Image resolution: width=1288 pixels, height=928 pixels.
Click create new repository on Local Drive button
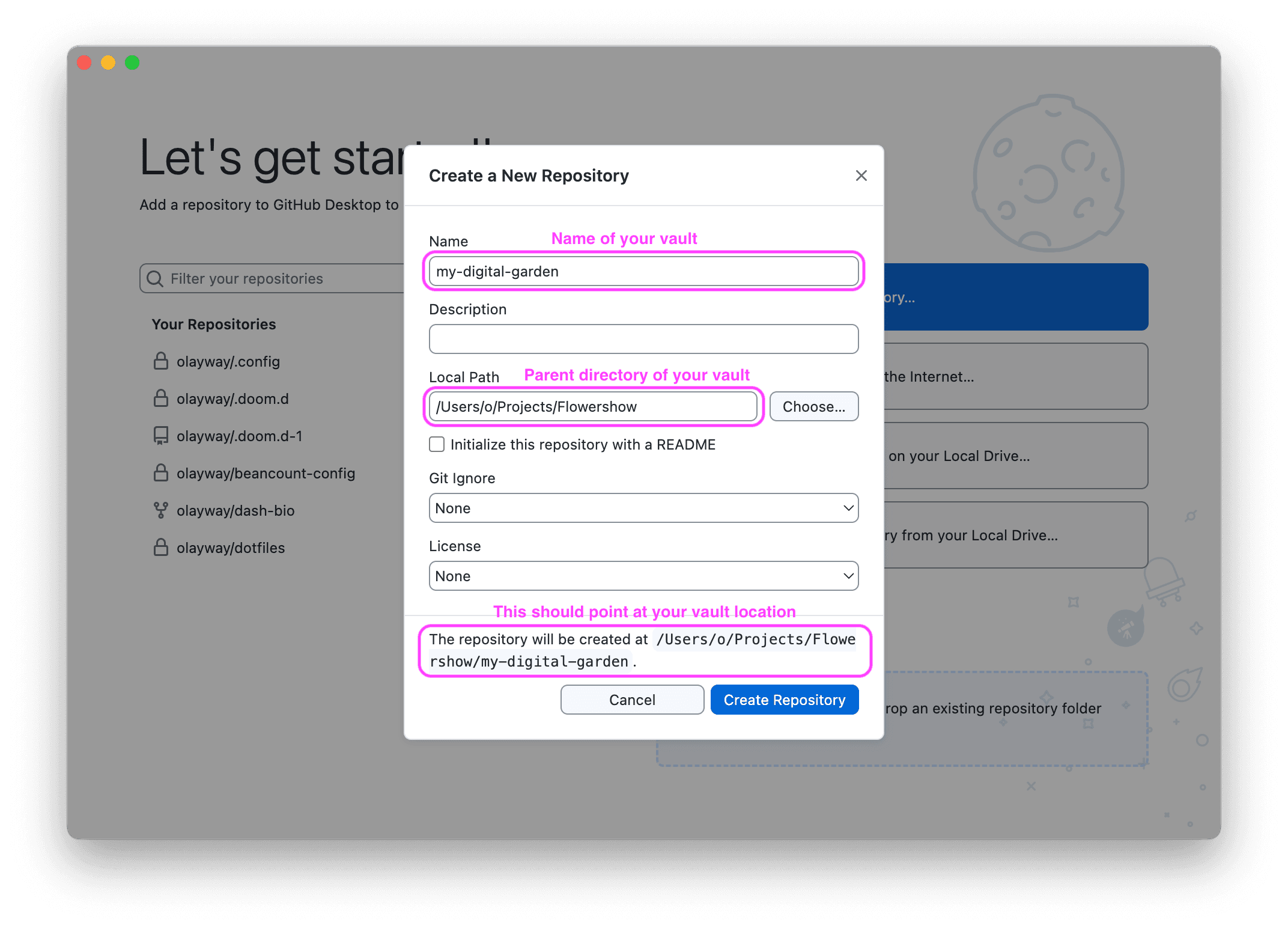(1016, 456)
